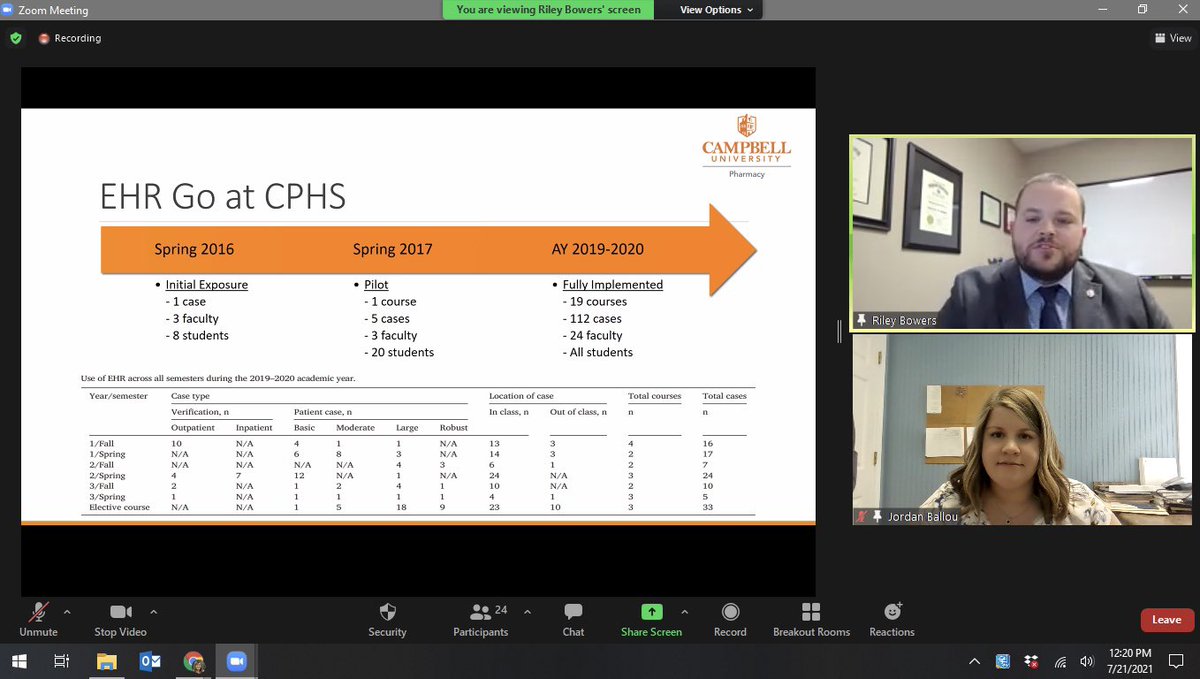Click 'Total cases' column header

coord(724,397)
